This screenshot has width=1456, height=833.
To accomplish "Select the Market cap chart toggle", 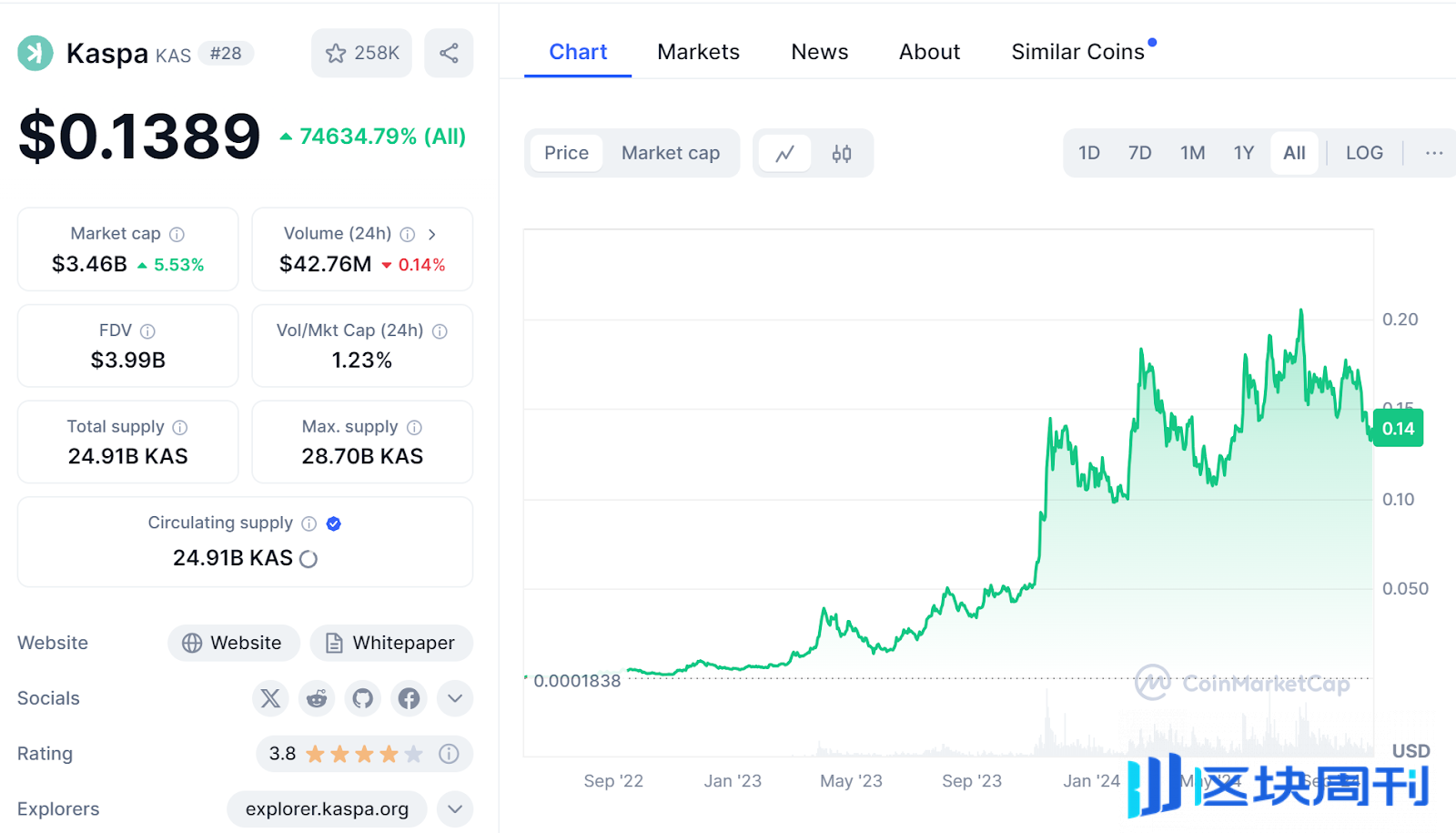I will coord(671,153).
